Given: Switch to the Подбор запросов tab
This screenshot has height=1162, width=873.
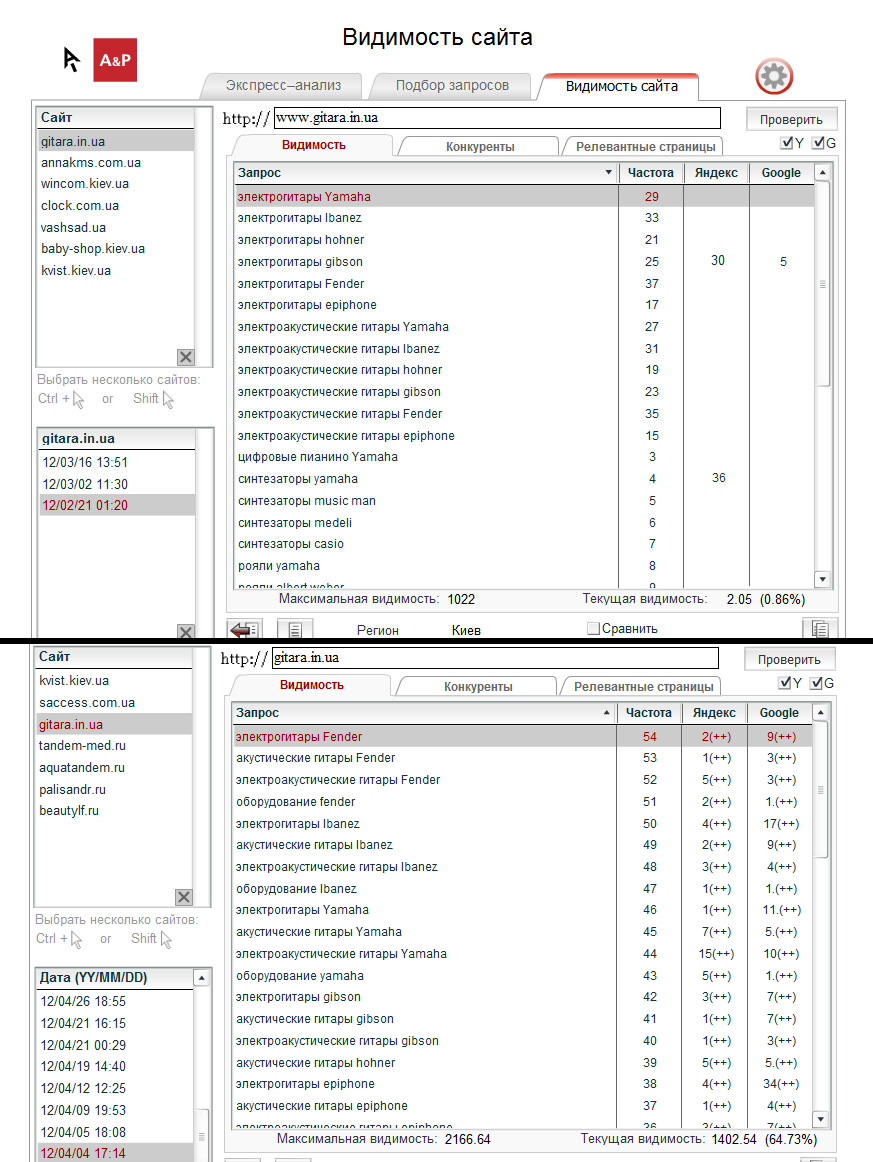Looking at the screenshot, I should click(452, 86).
